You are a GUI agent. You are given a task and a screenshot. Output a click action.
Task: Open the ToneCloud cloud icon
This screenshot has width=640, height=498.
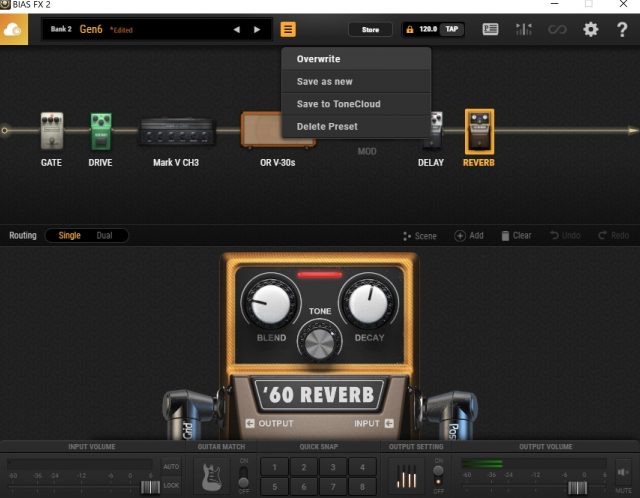(13, 29)
